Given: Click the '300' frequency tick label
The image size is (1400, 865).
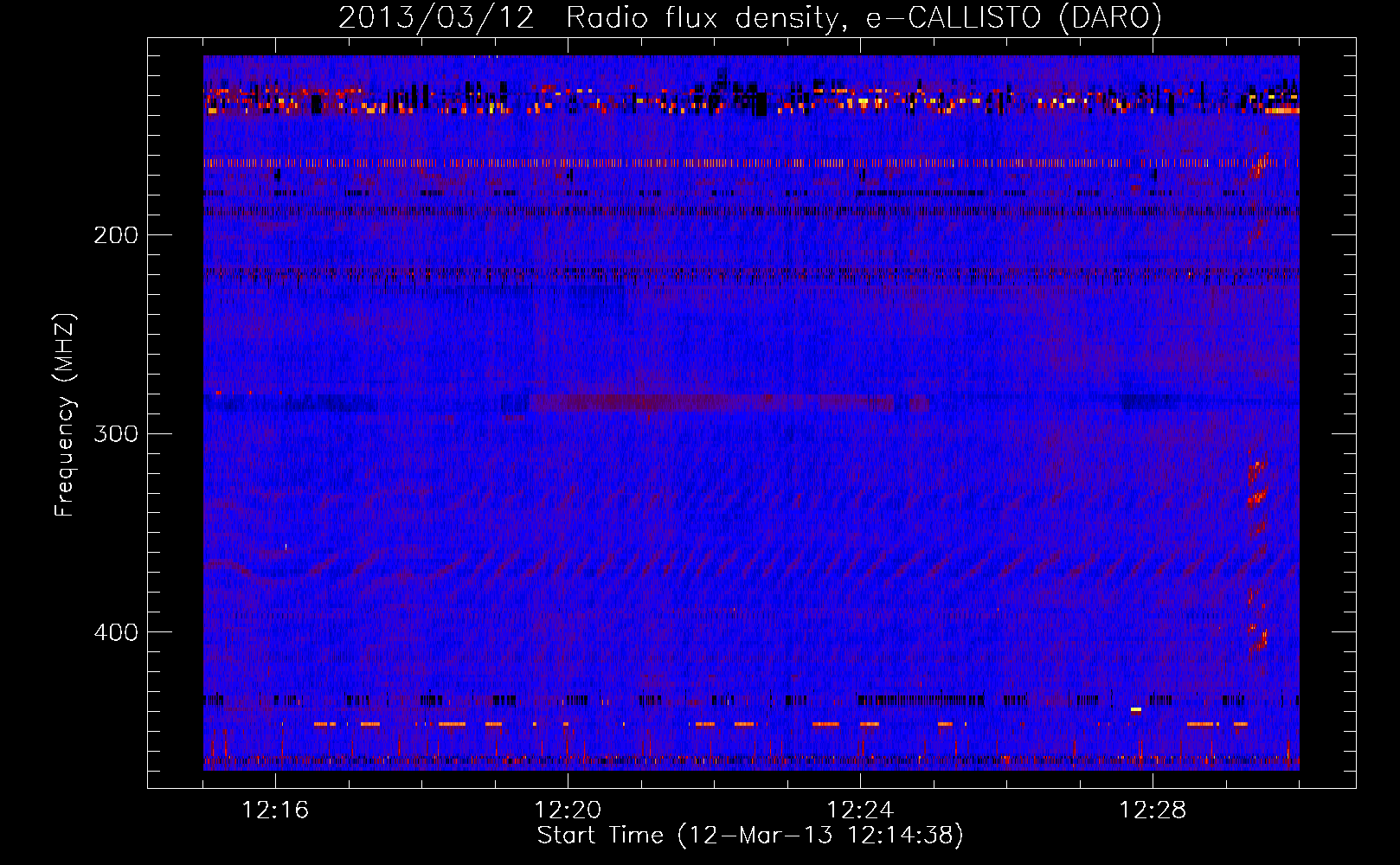Looking at the screenshot, I should click(x=115, y=433).
